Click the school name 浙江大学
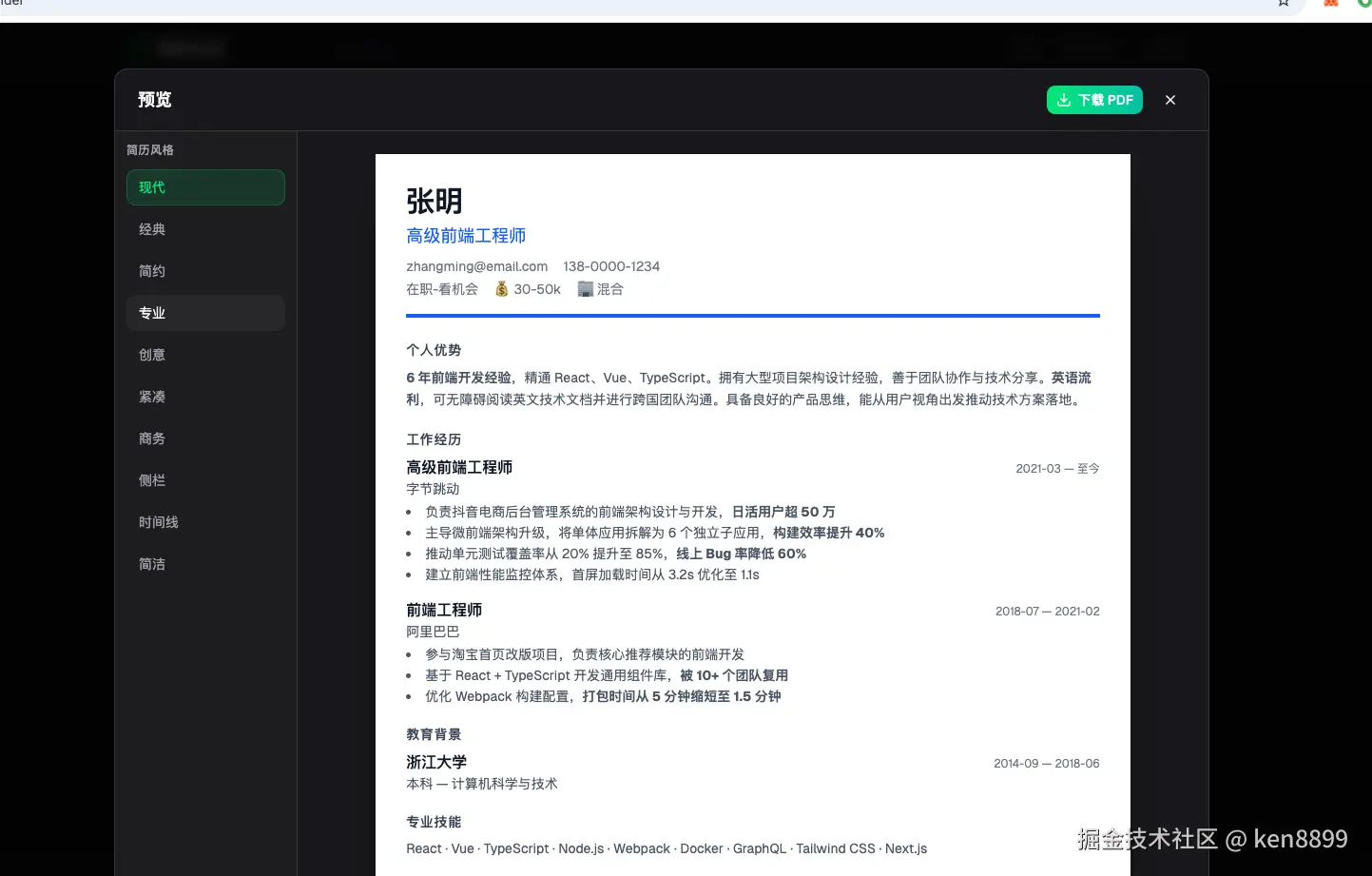1372x876 pixels. point(436,762)
